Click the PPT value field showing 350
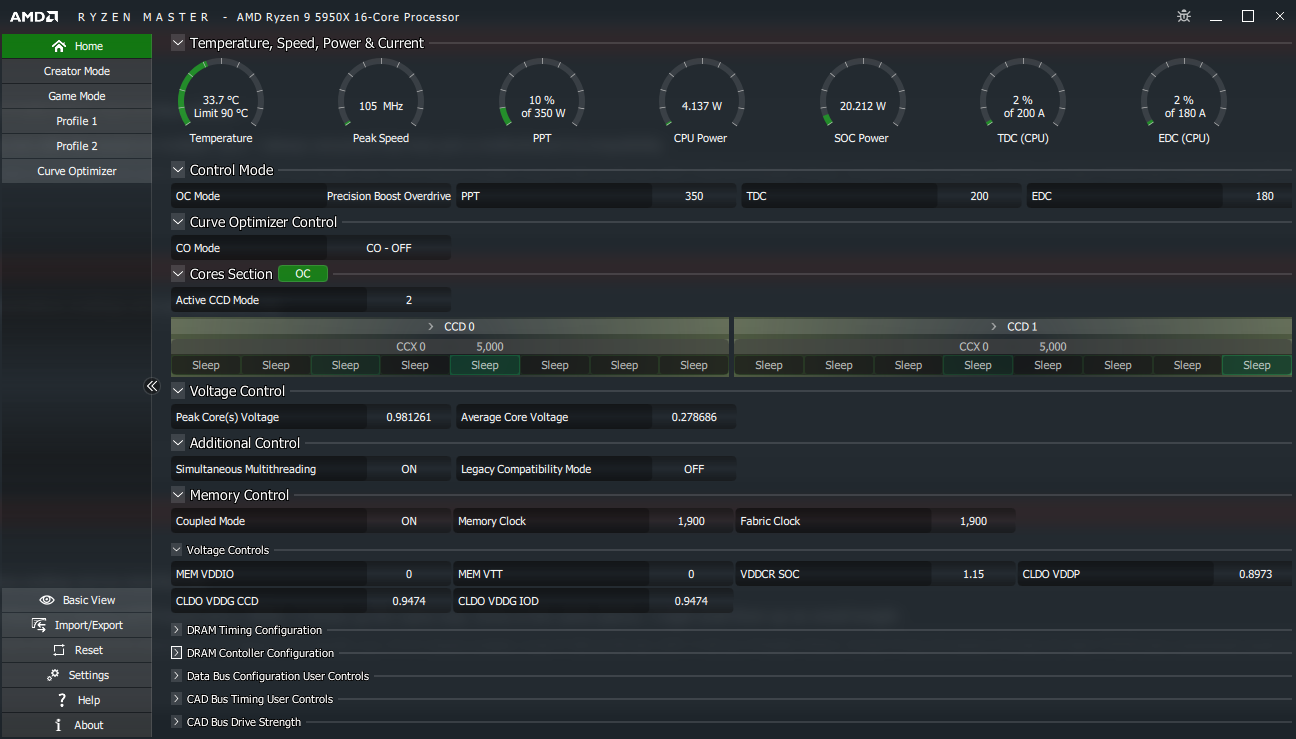Viewport: 1296px width, 739px height. click(694, 196)
